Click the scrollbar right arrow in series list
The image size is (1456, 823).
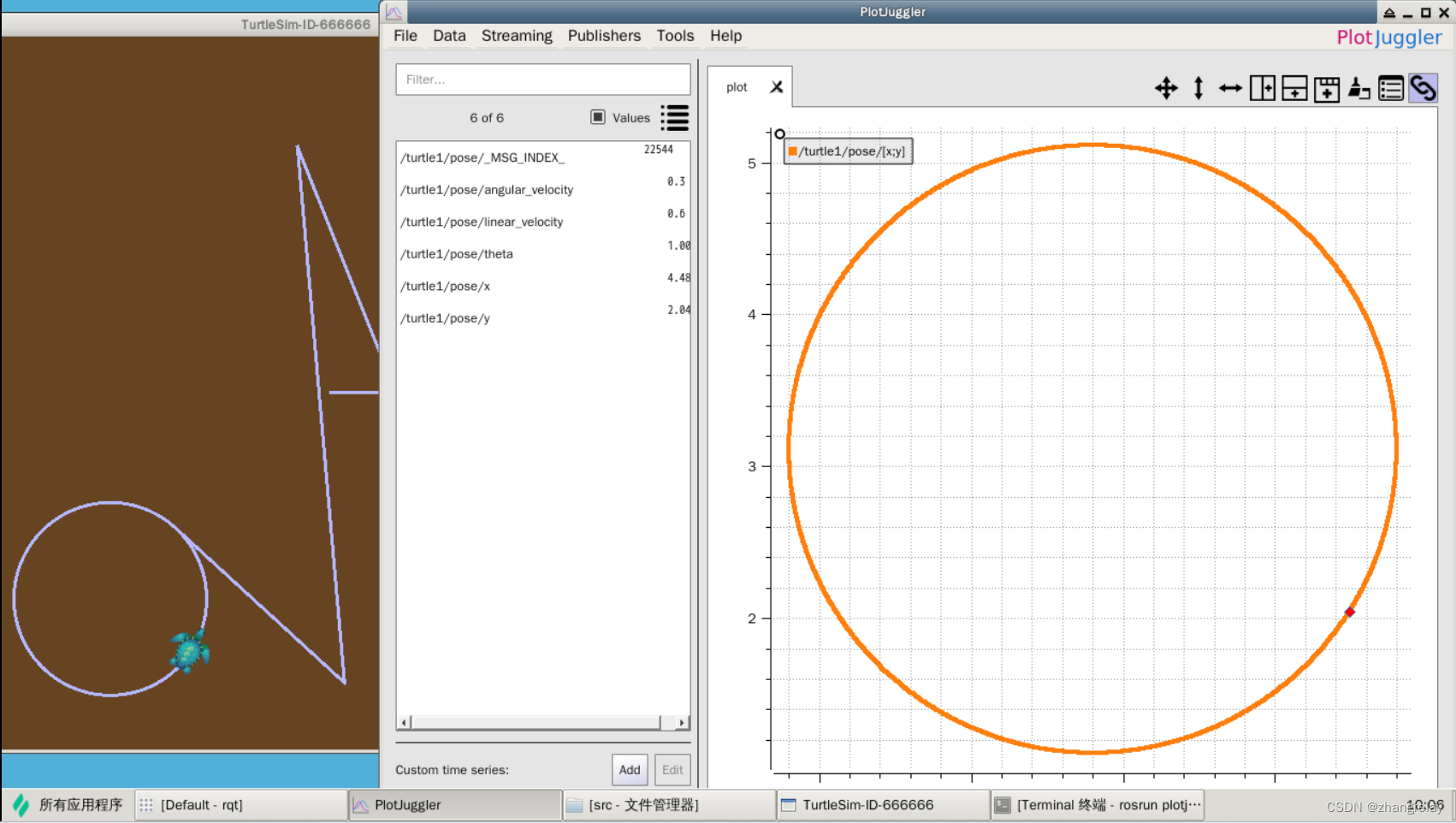681,723
